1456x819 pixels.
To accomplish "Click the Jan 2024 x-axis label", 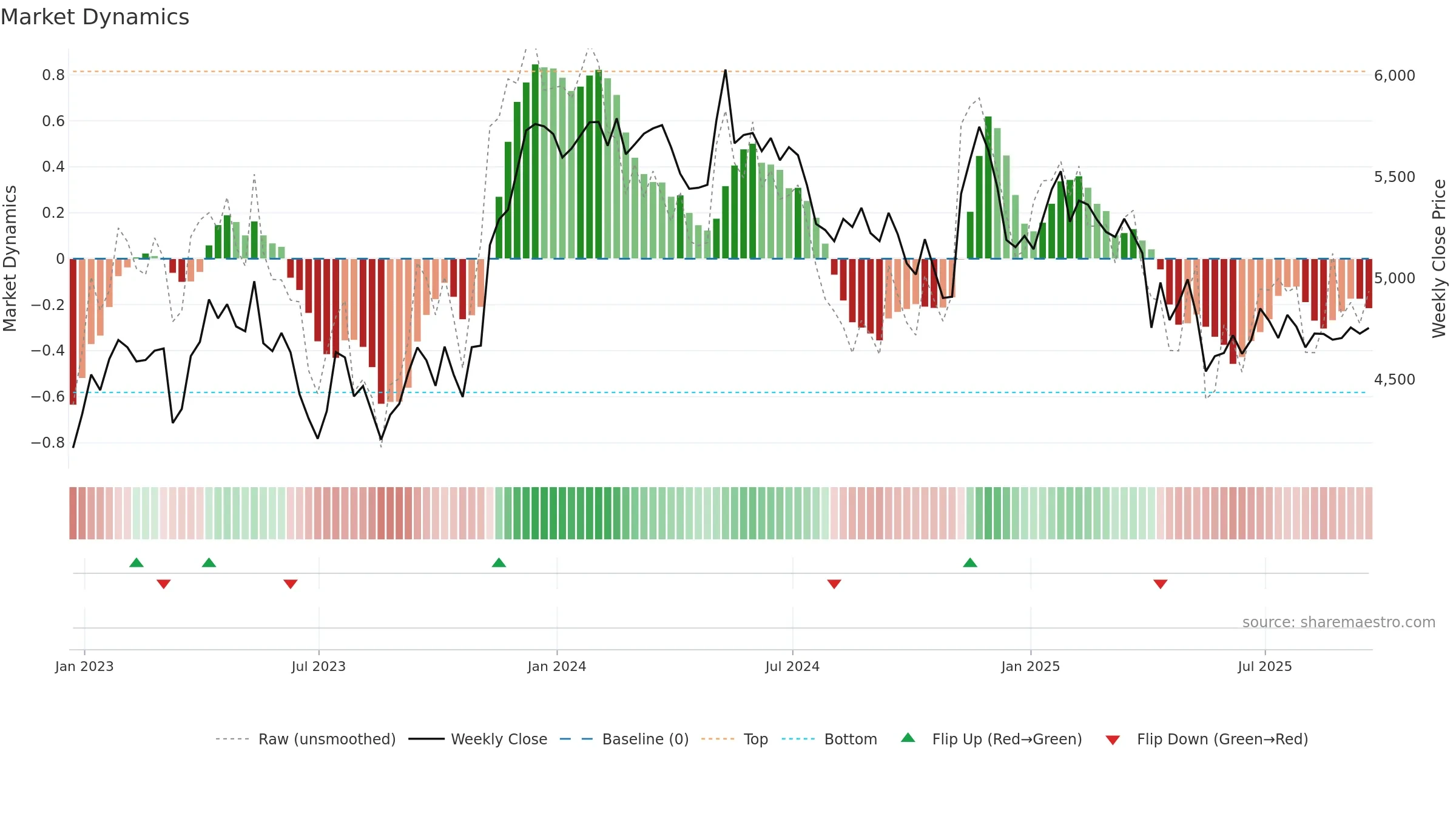I will coord(557,667).
